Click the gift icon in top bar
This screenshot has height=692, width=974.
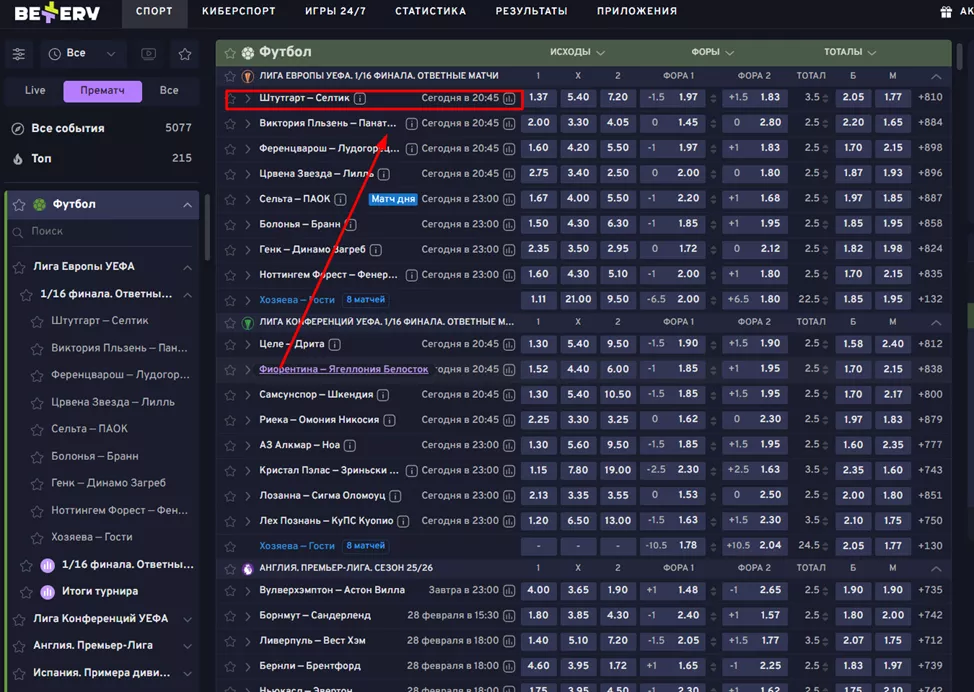point(946,12)
